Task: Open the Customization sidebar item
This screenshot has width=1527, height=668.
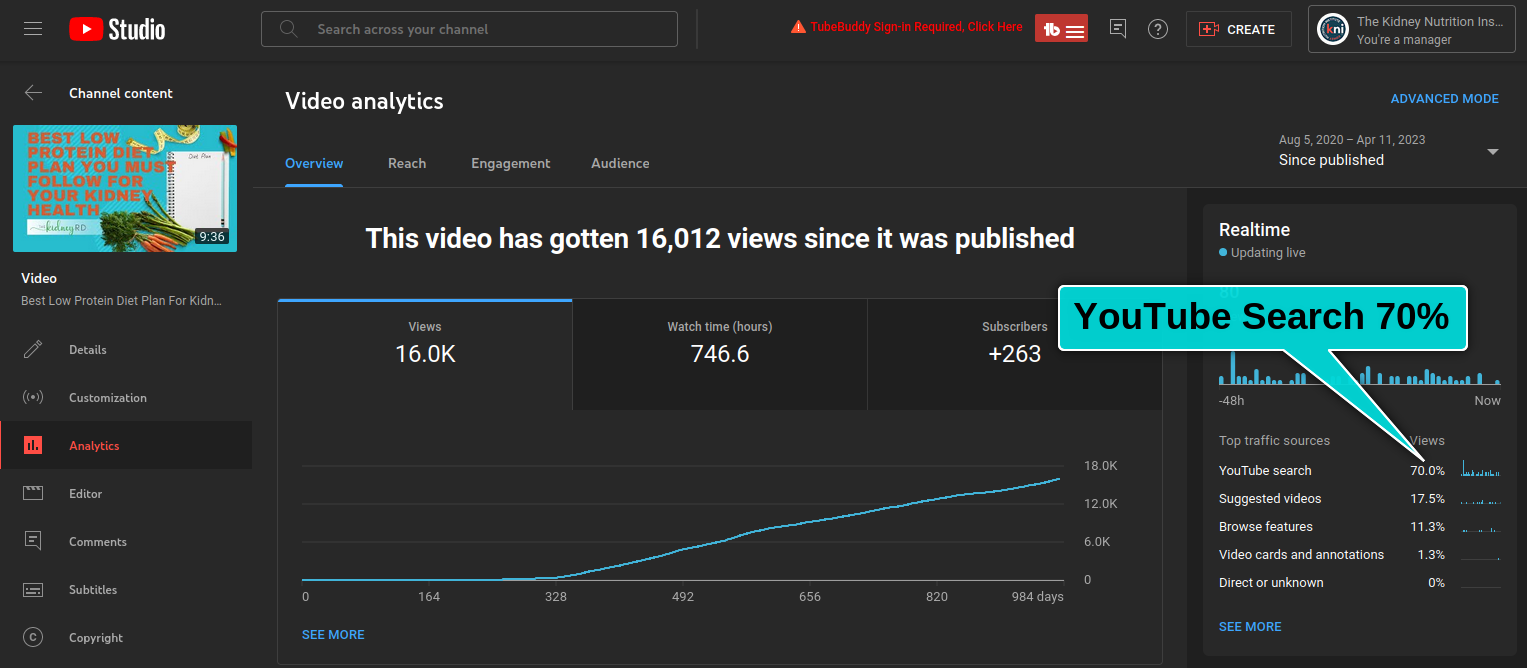Action: (x=107, y=398)
